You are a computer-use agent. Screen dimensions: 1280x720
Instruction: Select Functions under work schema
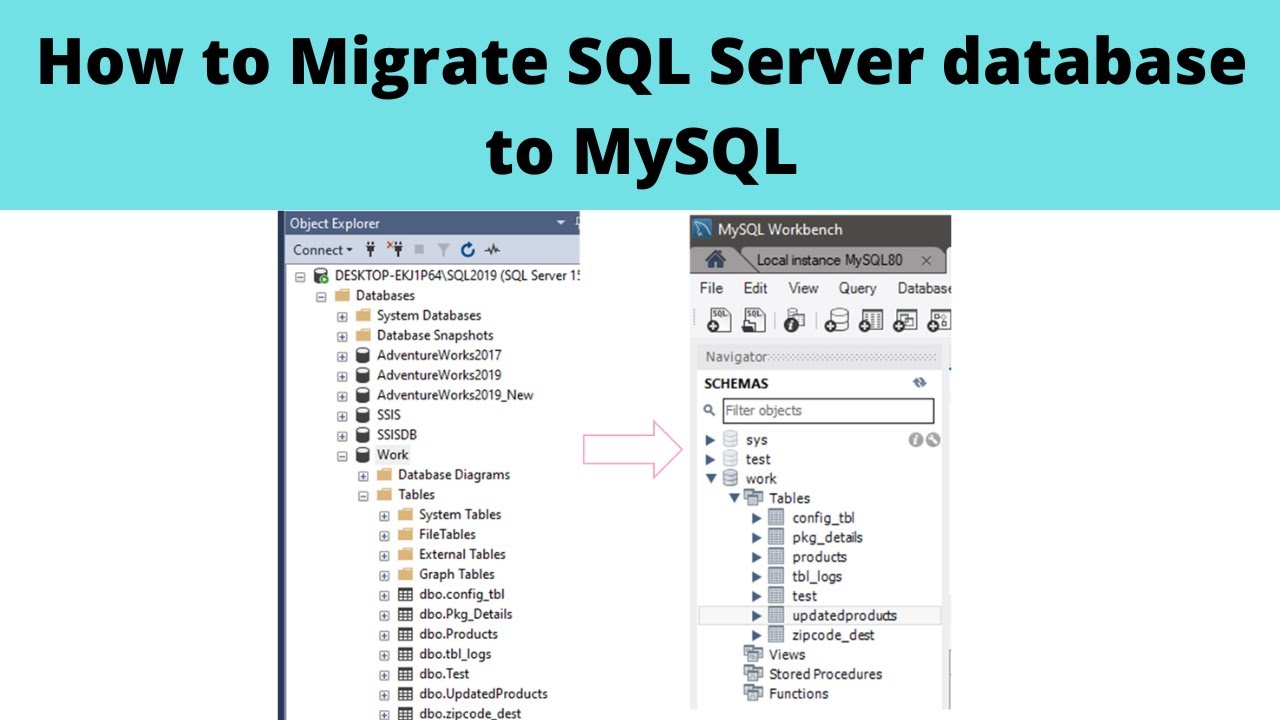click(798, 693)
